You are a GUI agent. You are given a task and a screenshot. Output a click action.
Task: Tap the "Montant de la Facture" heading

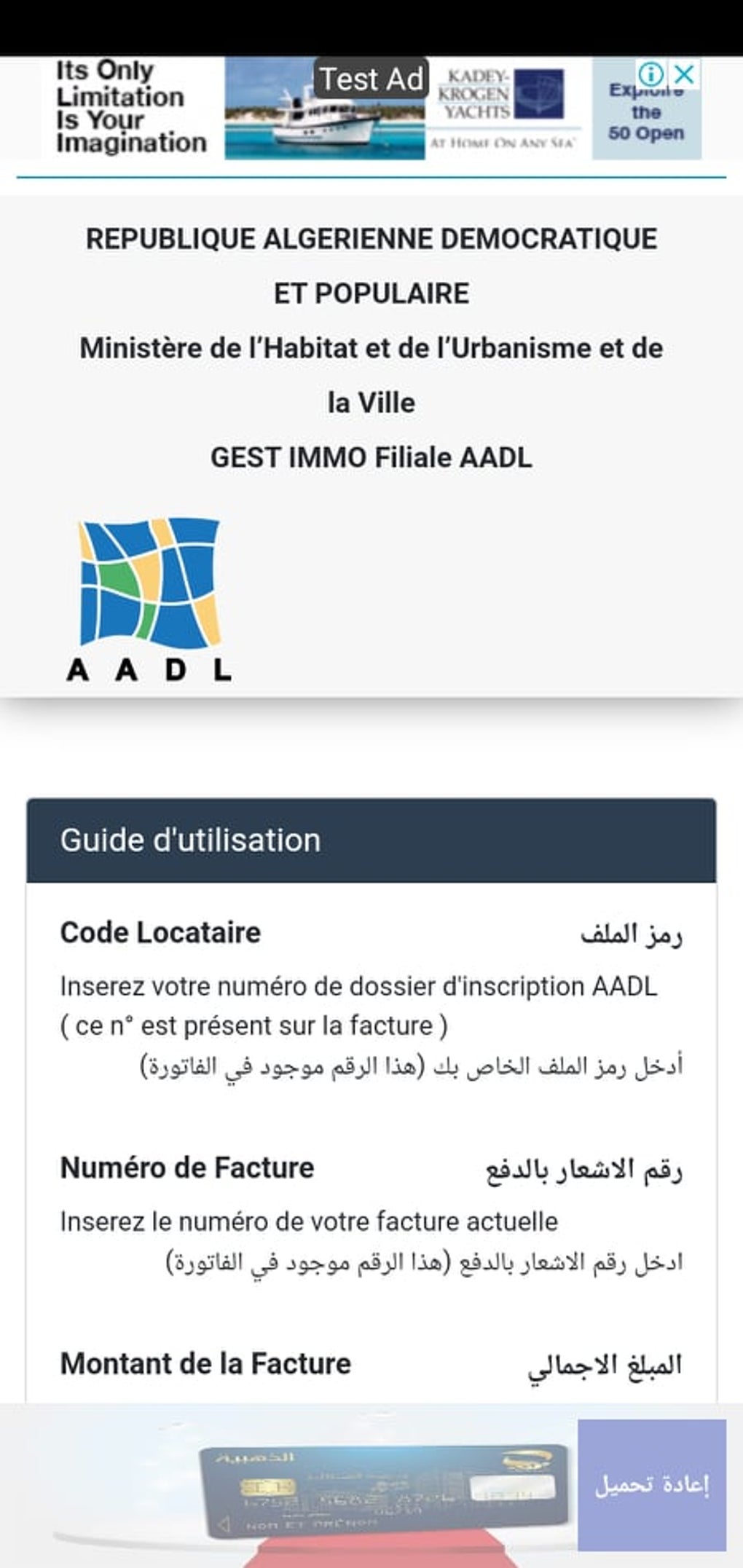click(205, 1363)
